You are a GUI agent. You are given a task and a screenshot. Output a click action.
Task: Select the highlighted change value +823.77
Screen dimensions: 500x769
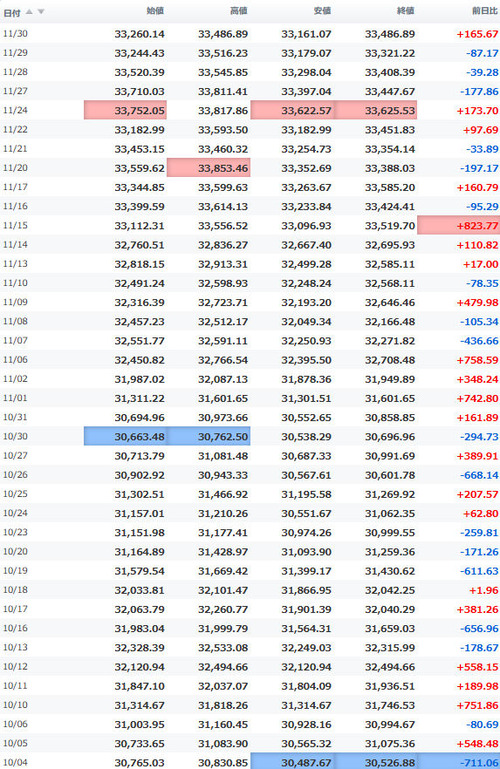(459, 226)
